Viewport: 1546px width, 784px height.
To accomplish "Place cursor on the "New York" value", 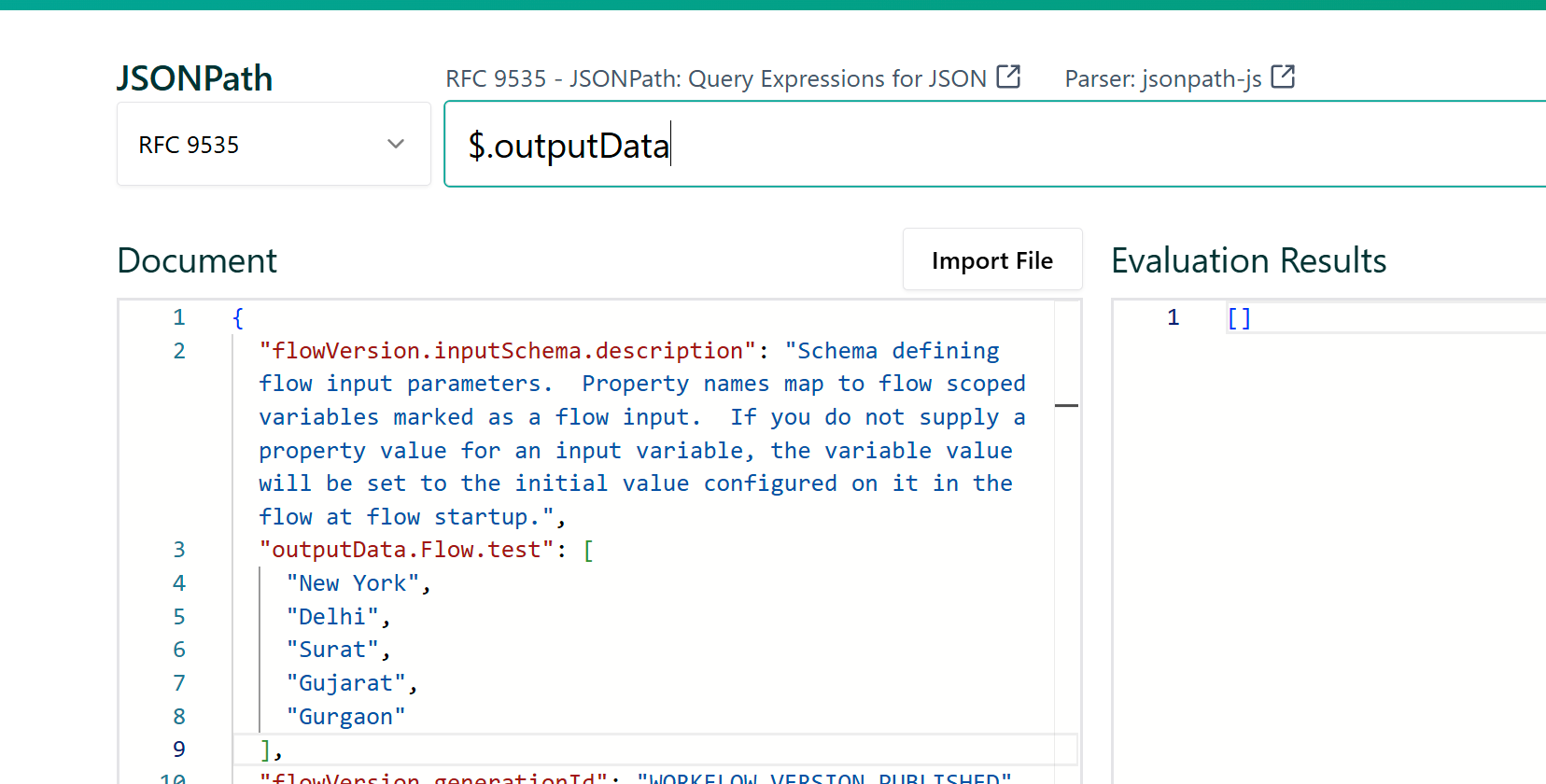I will coord(354,583).
